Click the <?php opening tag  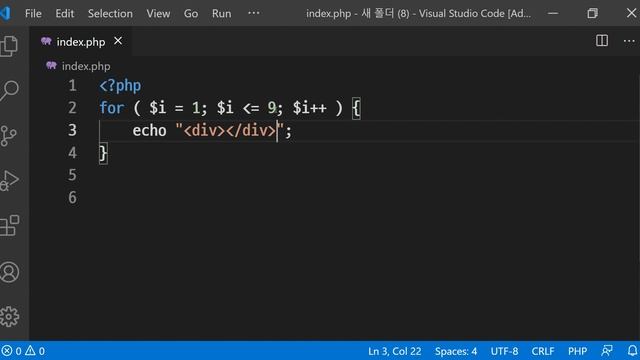pos(120,86)
